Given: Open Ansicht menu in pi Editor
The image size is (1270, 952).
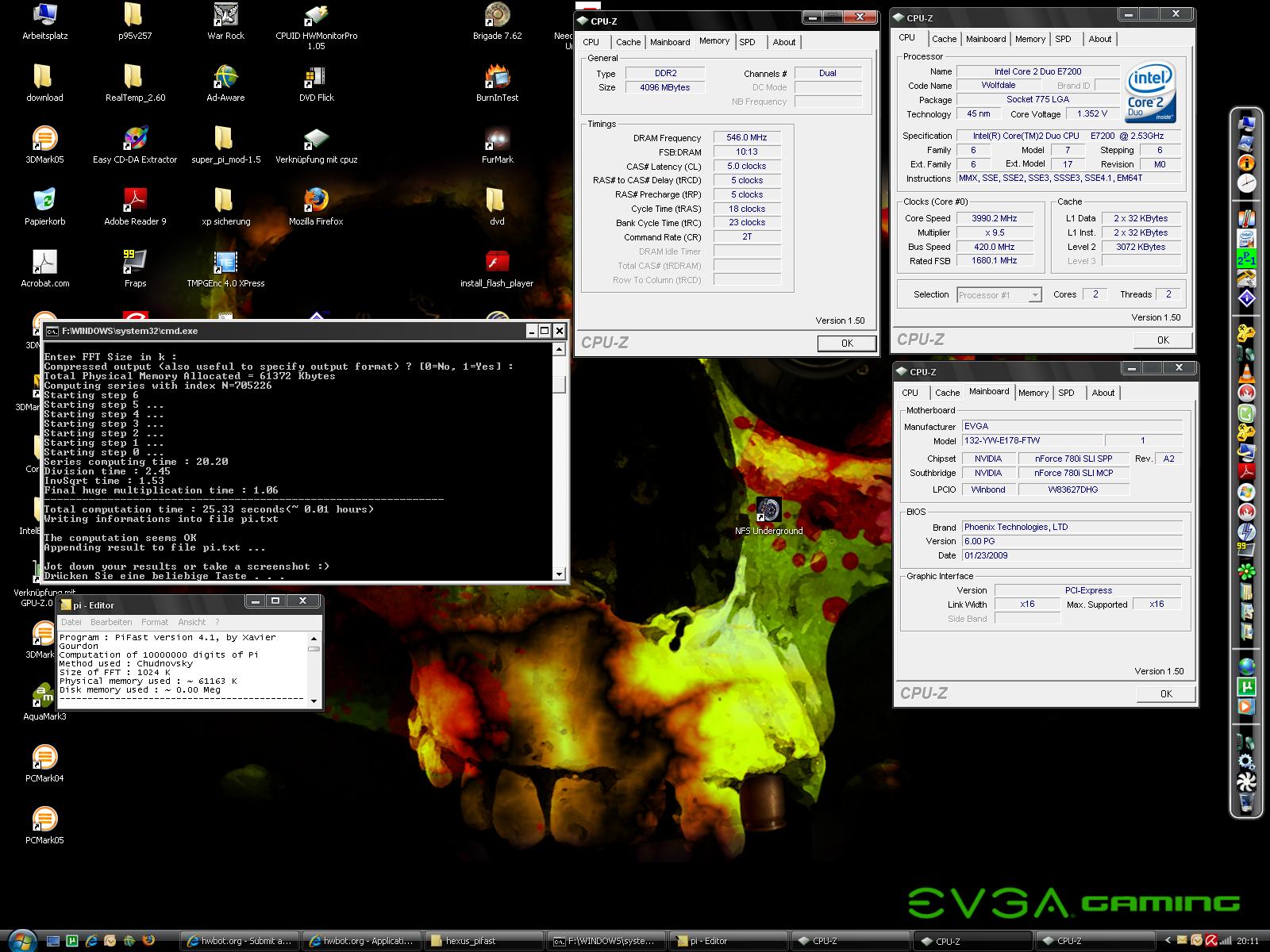Looking at the screenshot, I should click(x=191, y=622).
